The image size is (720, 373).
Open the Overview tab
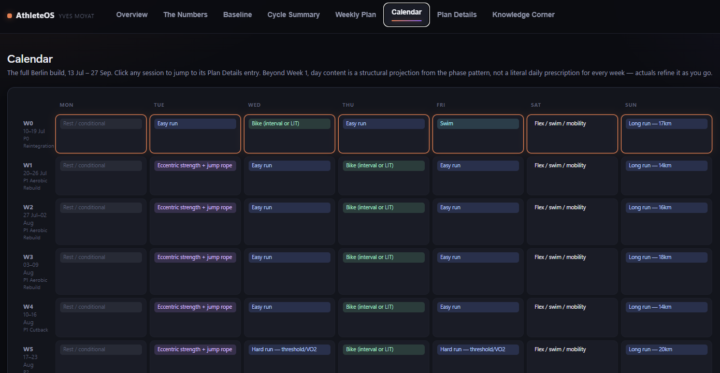[132, 15]
